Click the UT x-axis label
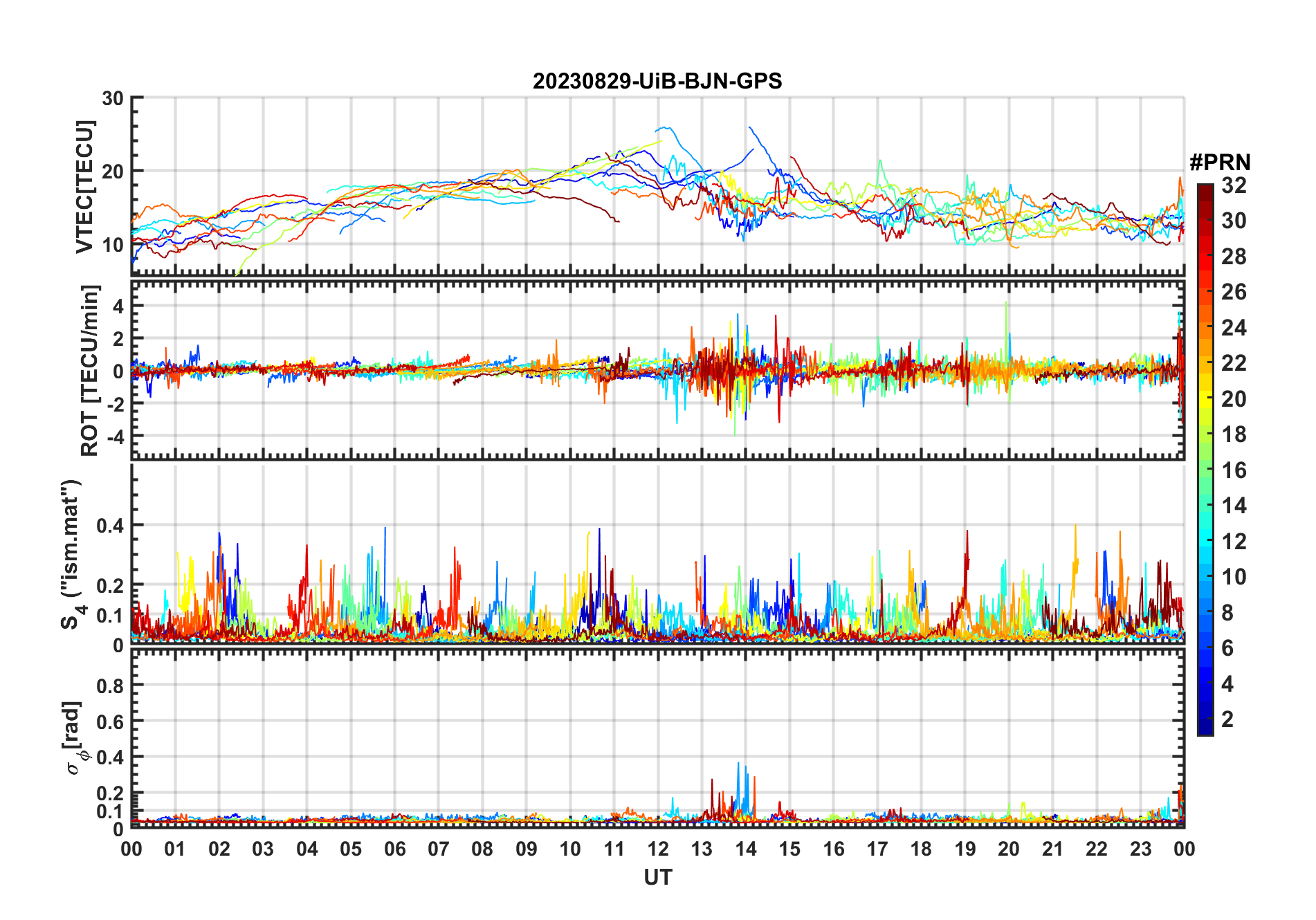This screenshot has width=1316, height=920. (657, 877)
